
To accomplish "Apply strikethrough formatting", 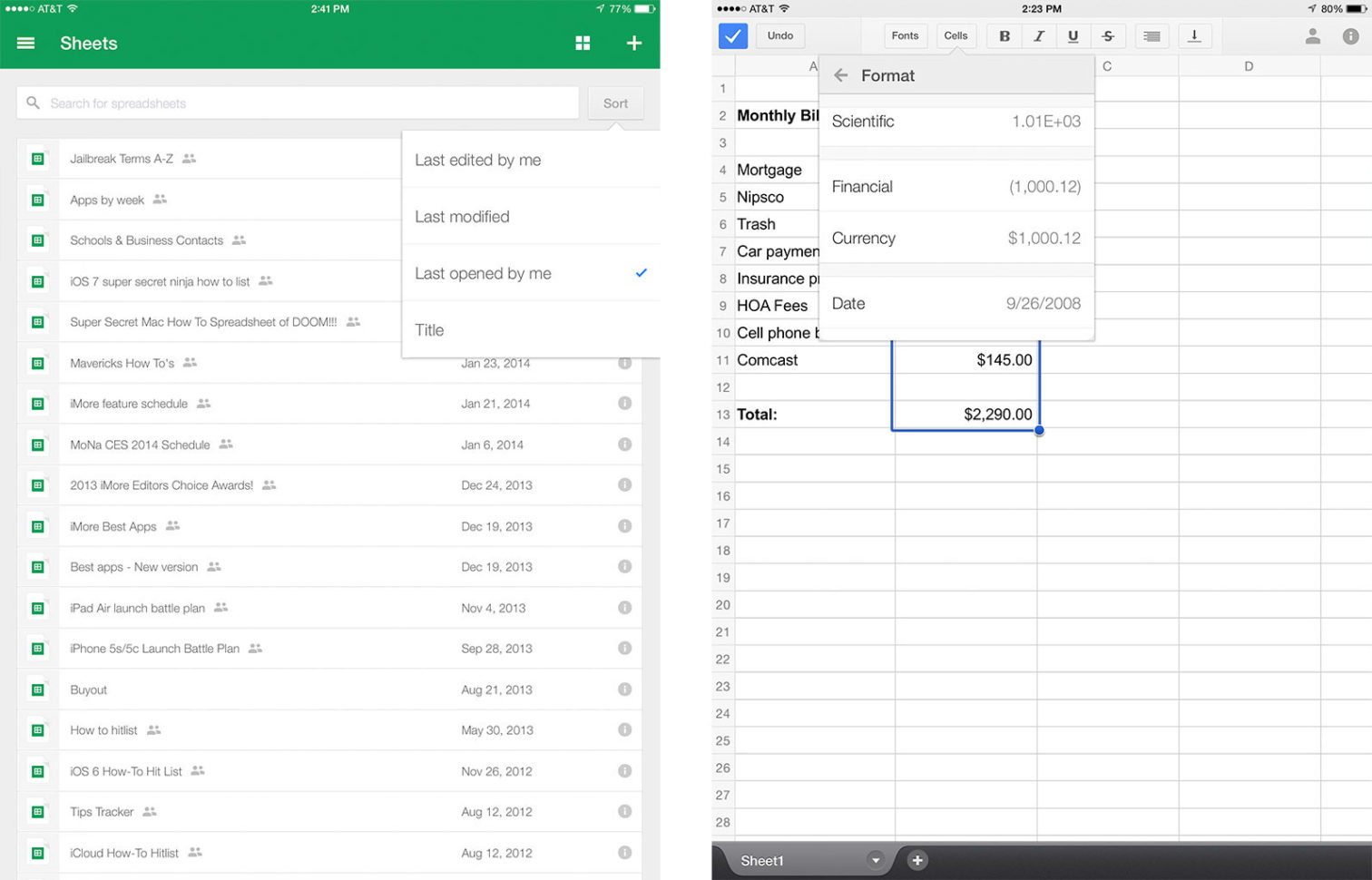I will click(1108, 35).
